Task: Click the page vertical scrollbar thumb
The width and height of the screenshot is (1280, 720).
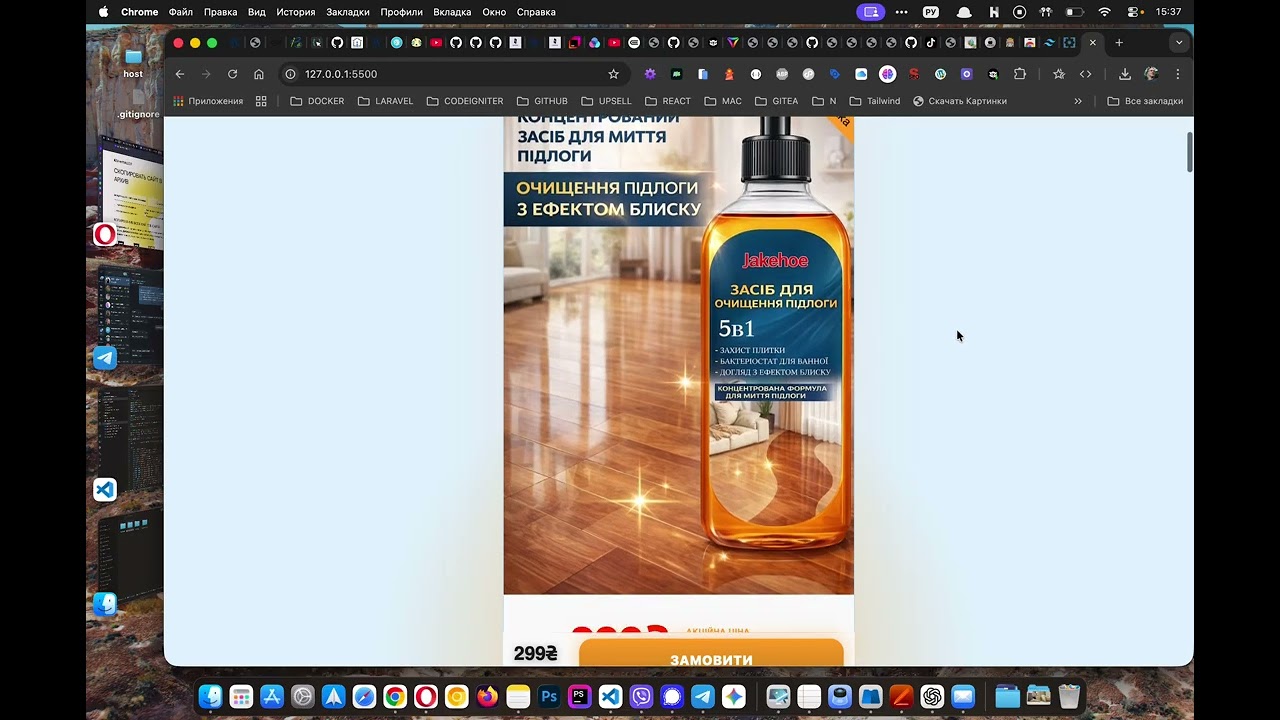Action: 1189,152
